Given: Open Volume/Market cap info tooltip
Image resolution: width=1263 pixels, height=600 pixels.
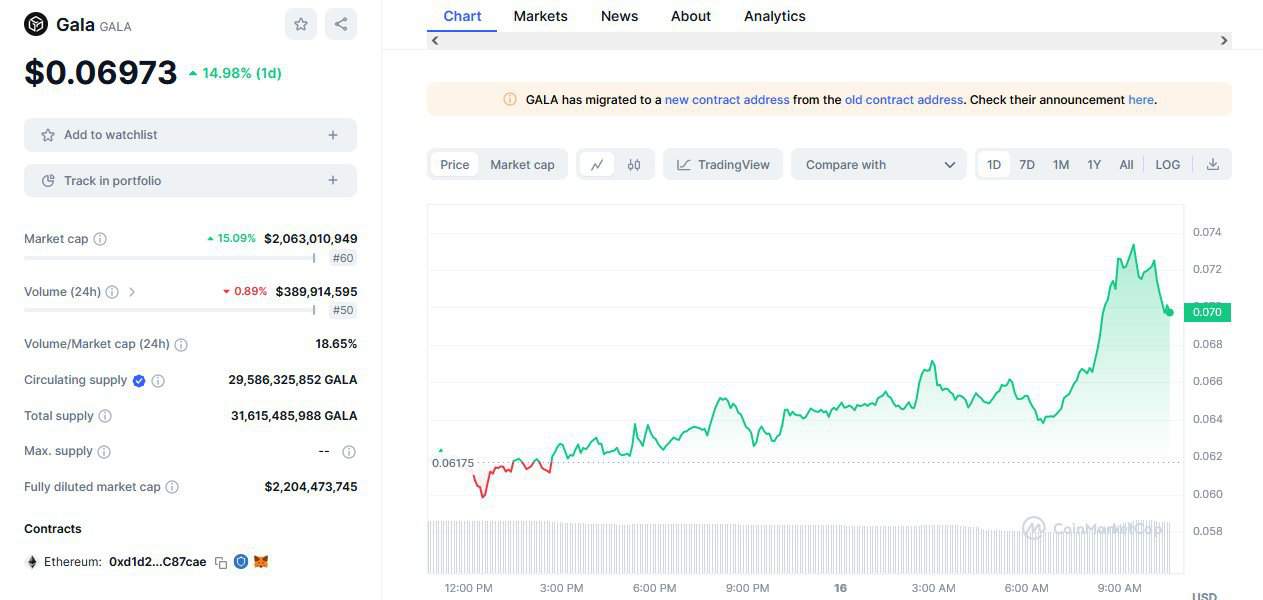Looking at the screenshot, I should point(181,345).
